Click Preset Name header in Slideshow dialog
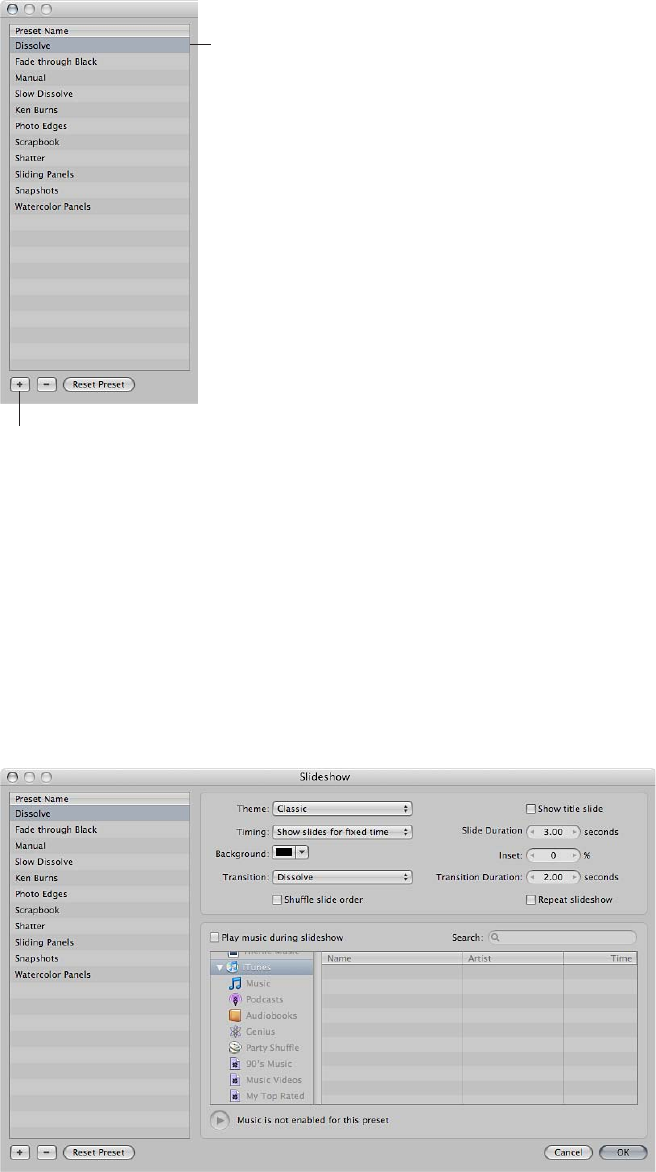The height and width of the screenshot is (1172, 656). [x=99, y=798]
